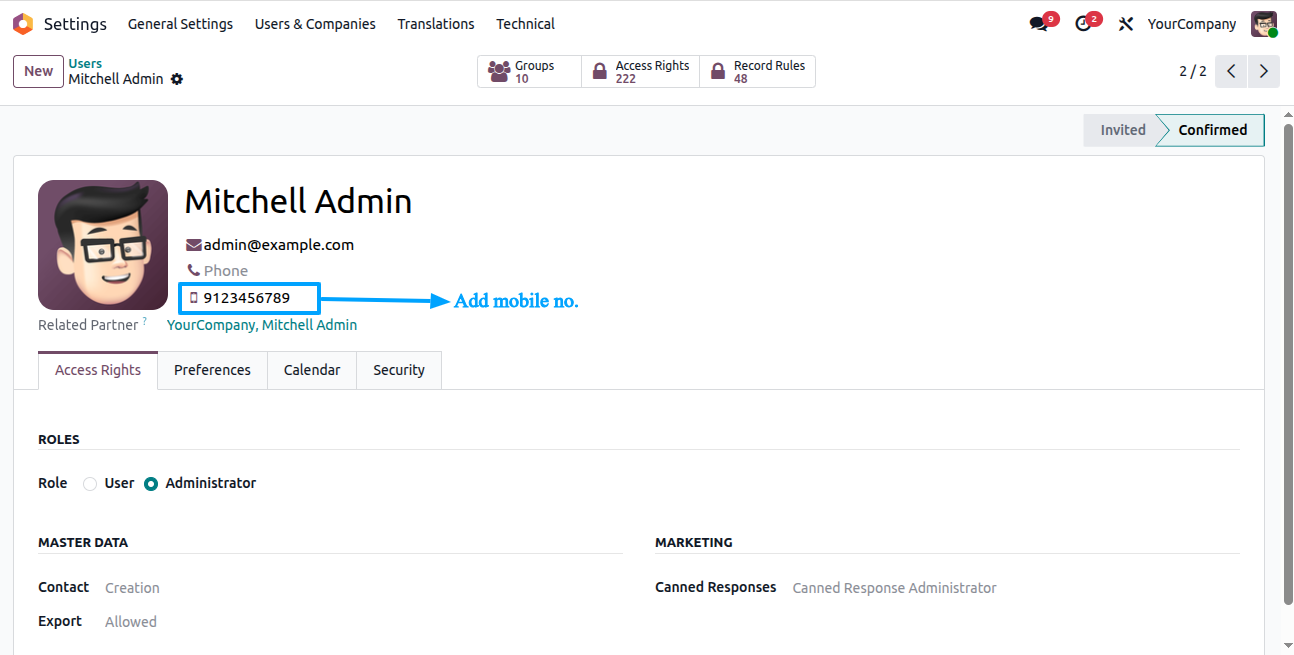
Task: Switch to the Calendar tab
Action: (x=312, y=370)
